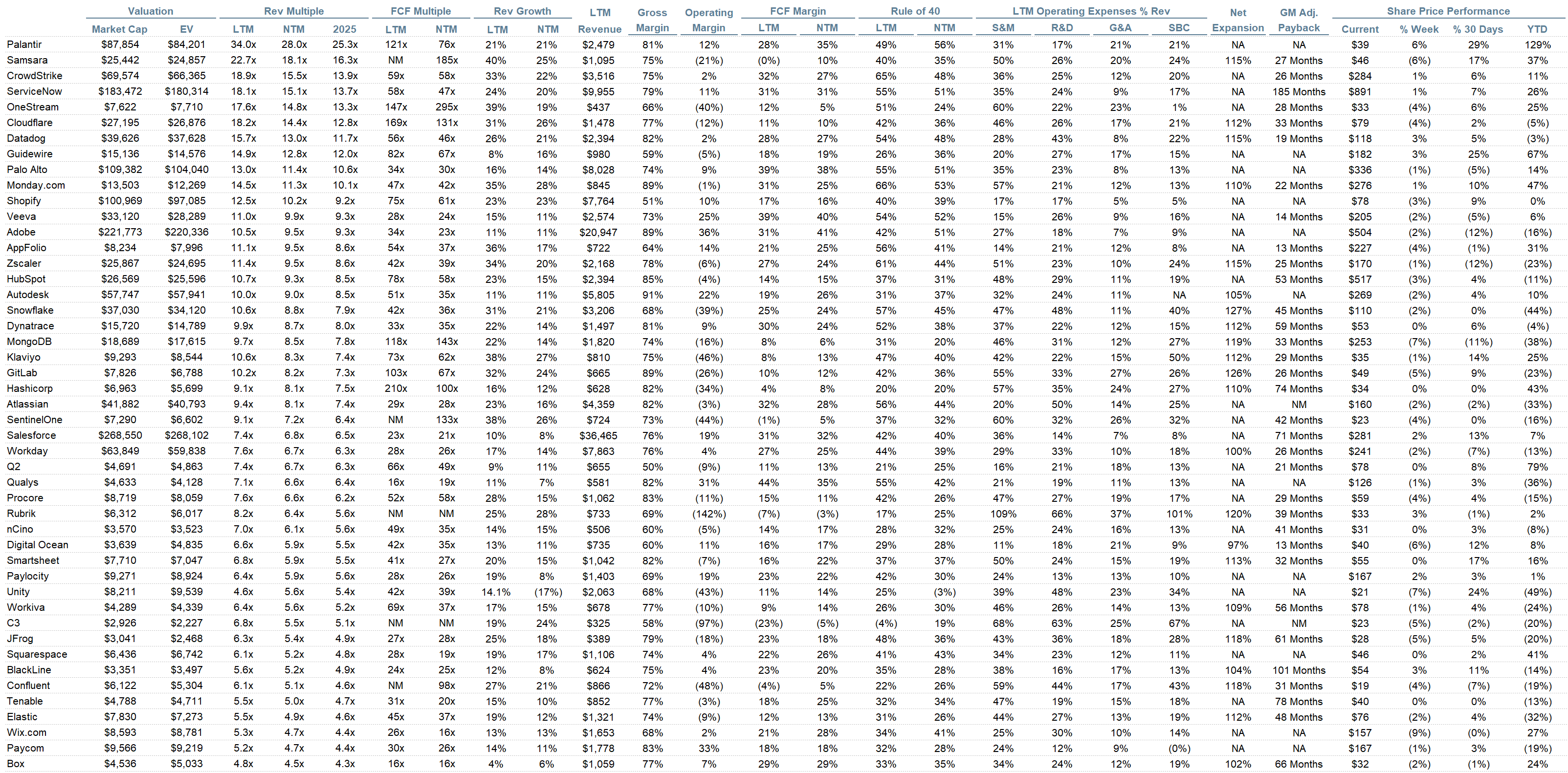Select the % 30 Days header
Image resolution: width=1568 pixels, height=773 pixels.
1478,29
